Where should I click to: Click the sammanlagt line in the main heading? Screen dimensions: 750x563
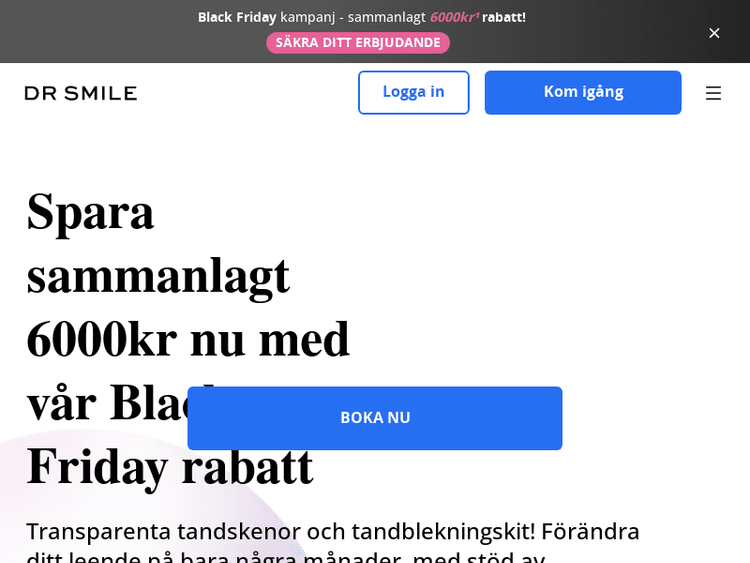click(158, 275)
